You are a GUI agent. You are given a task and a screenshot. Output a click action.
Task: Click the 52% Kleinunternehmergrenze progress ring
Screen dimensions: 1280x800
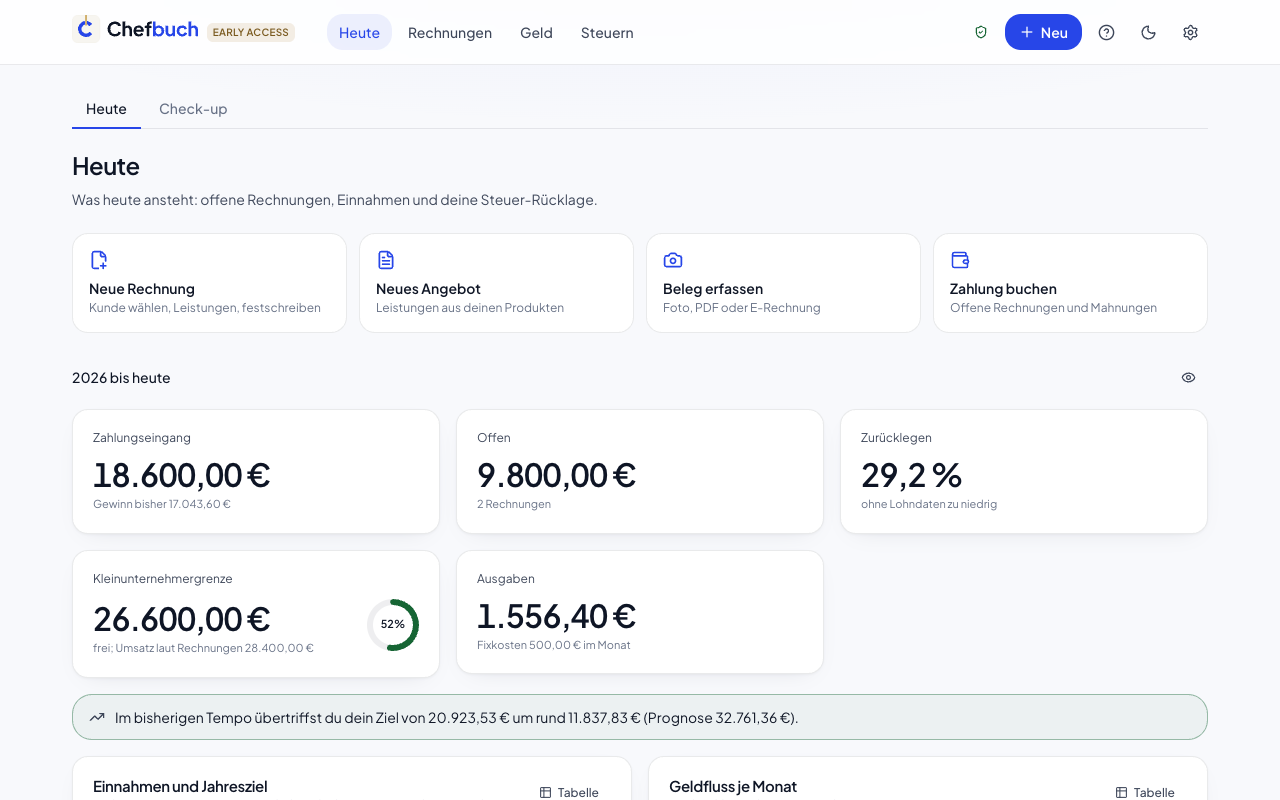[x=393, y=624]
